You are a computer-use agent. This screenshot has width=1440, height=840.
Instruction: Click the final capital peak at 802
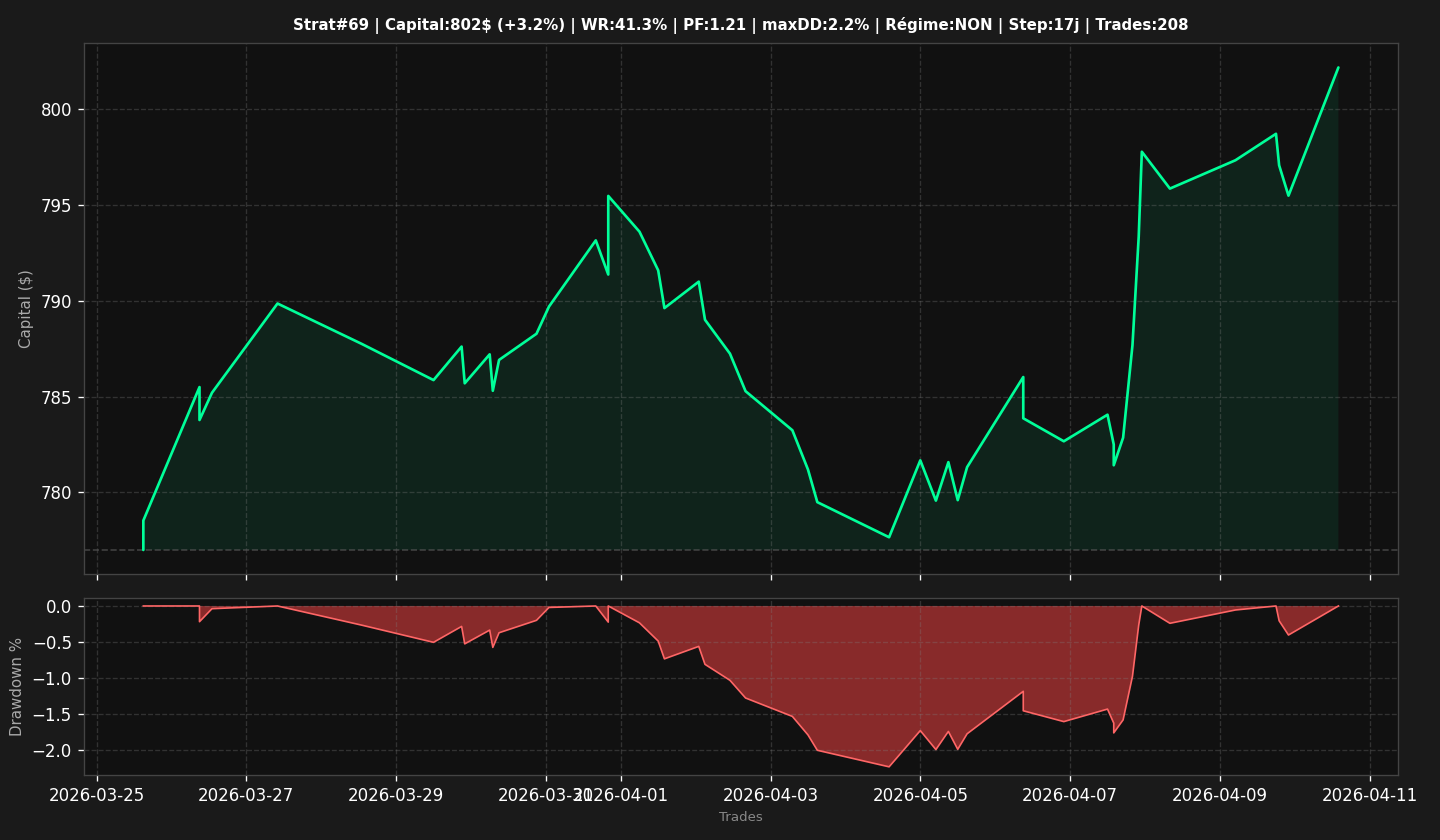point(1338,68)
